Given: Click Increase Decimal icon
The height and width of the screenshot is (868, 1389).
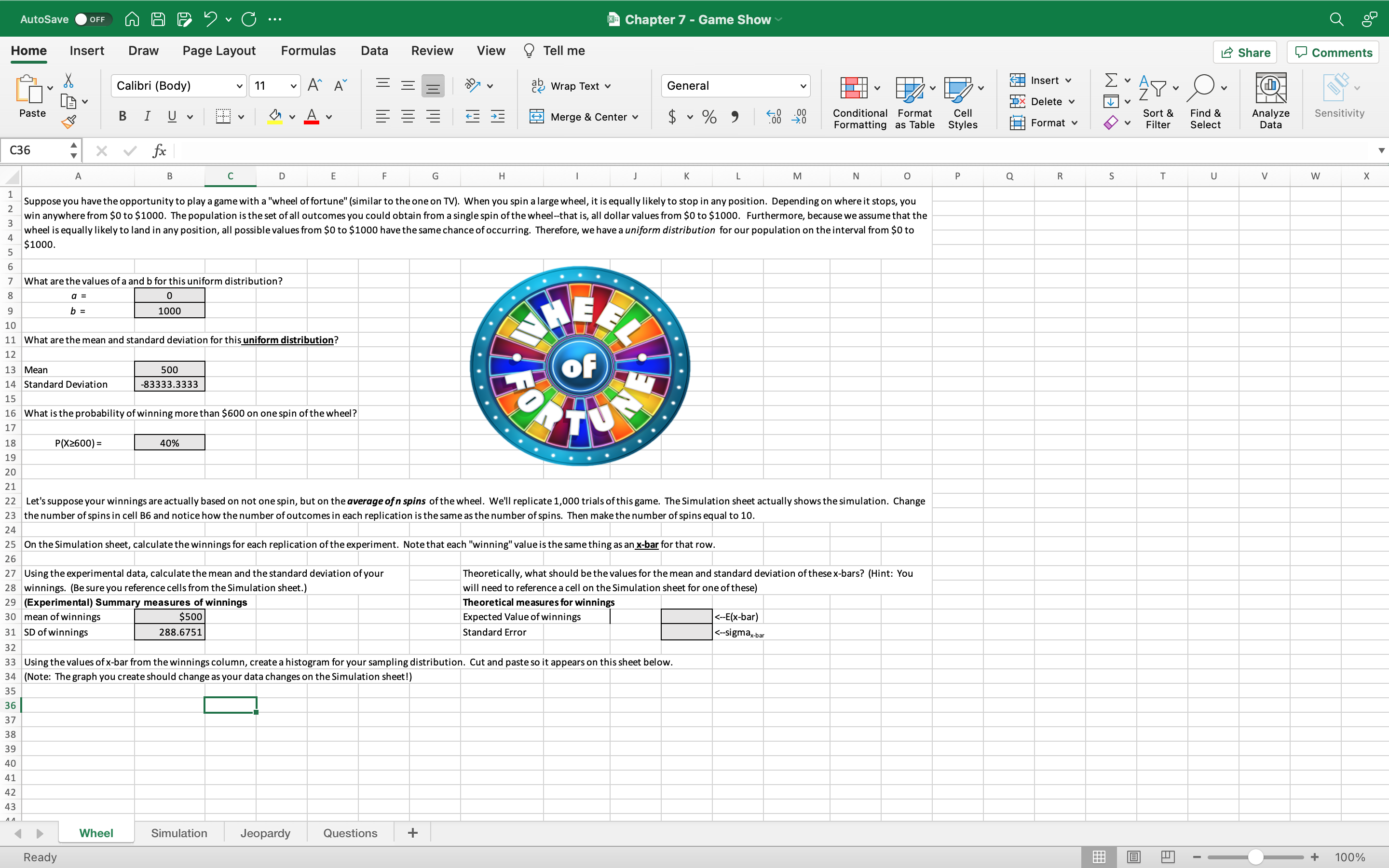Looking at the screenshot, I should click(773, 117).
